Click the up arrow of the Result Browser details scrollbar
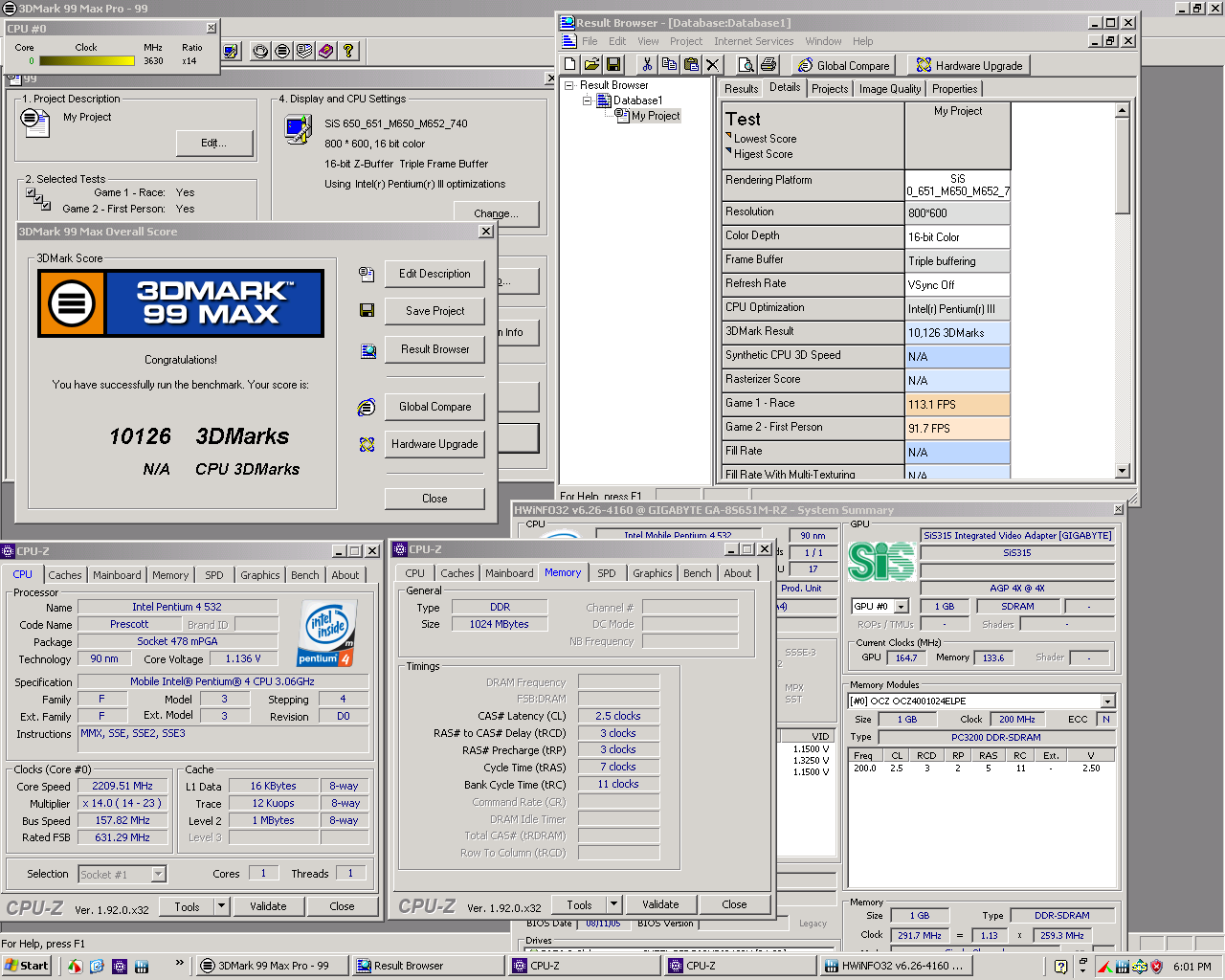Viewport: 1225px width, 980px height. click(1123, 110)
